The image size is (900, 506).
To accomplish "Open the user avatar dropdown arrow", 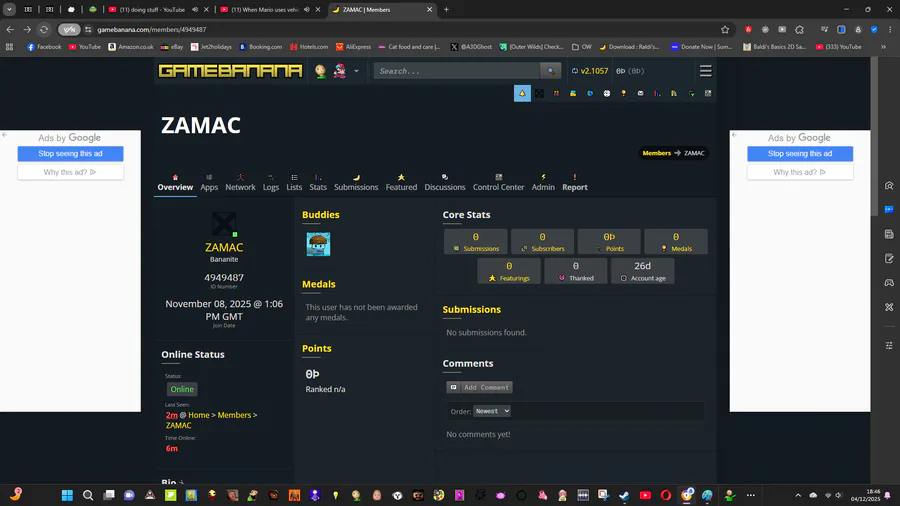I will [356, 71].
